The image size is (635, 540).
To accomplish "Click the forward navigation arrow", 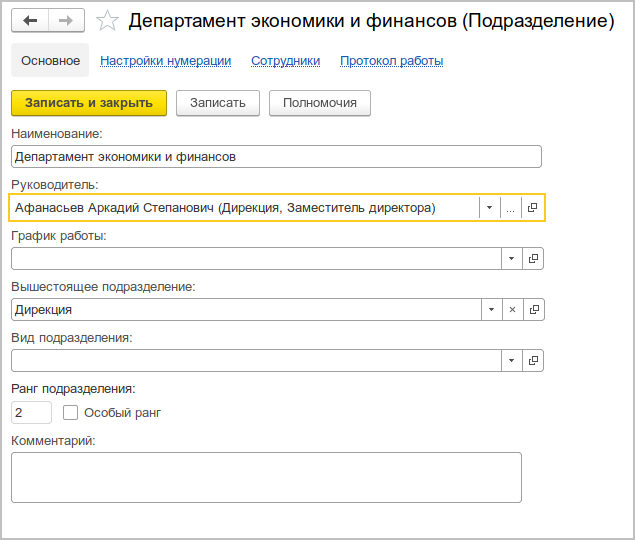I will (x=66, y=21).
